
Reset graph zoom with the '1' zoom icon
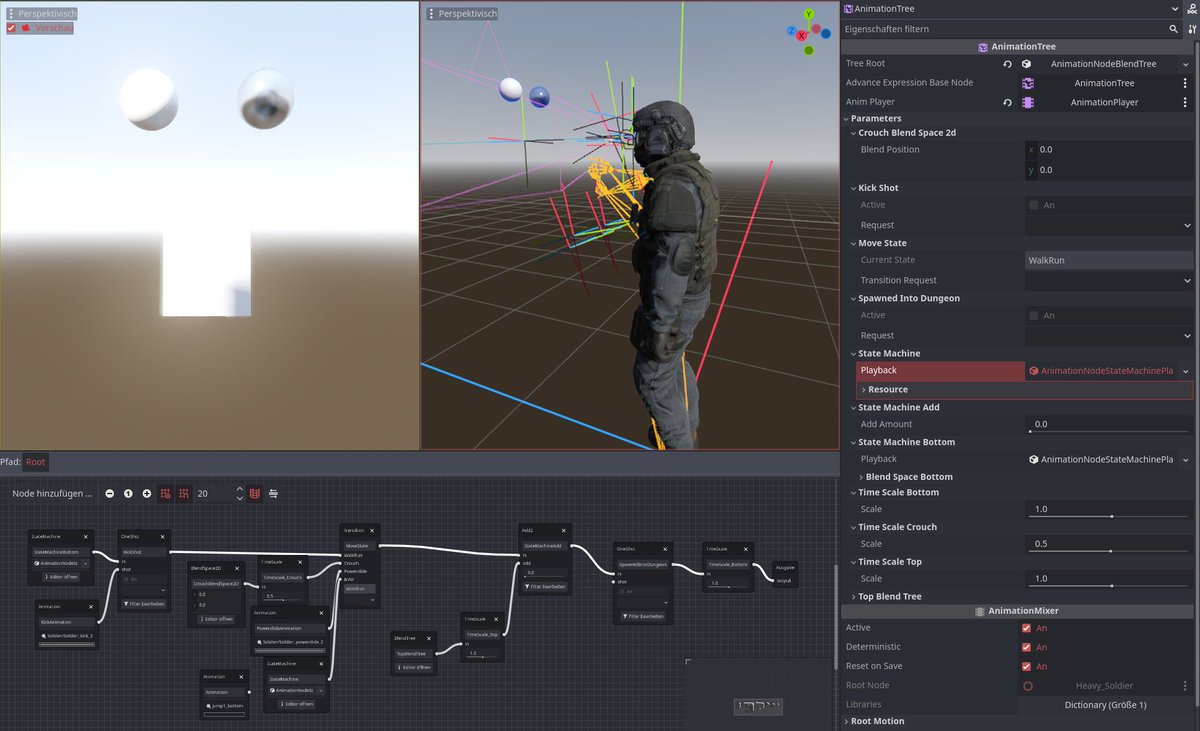pyautogui.click(x=128, y=492)
